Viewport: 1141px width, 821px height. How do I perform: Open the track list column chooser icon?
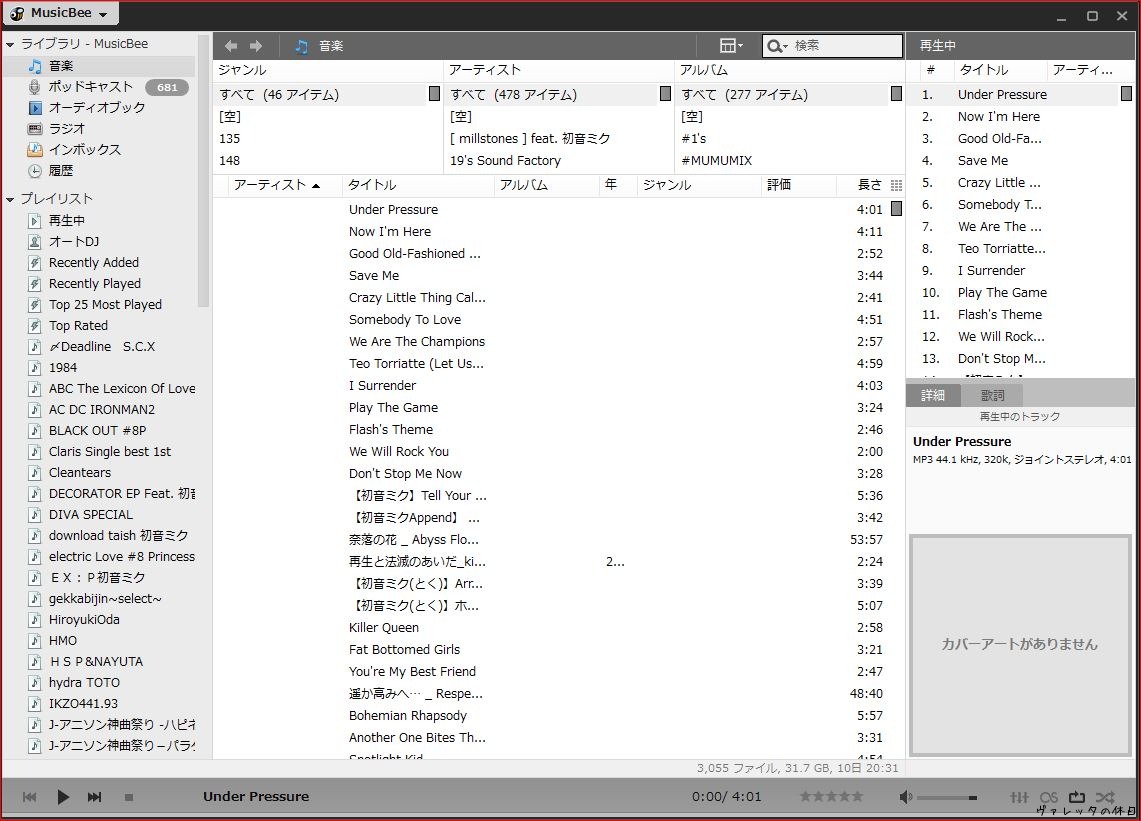(896, 186)
